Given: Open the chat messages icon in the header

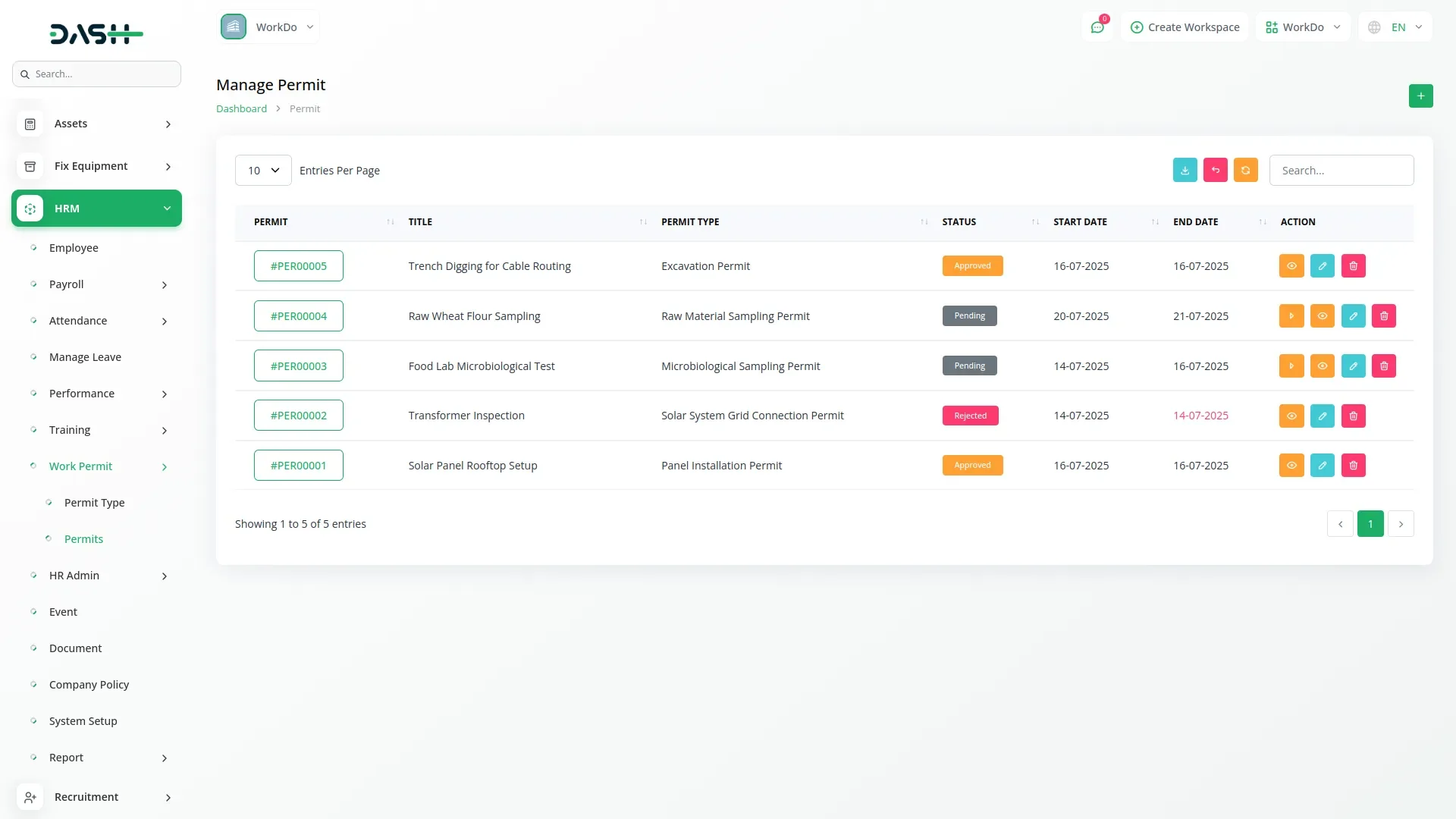Looking at the screenshot, I should 1097,27.
